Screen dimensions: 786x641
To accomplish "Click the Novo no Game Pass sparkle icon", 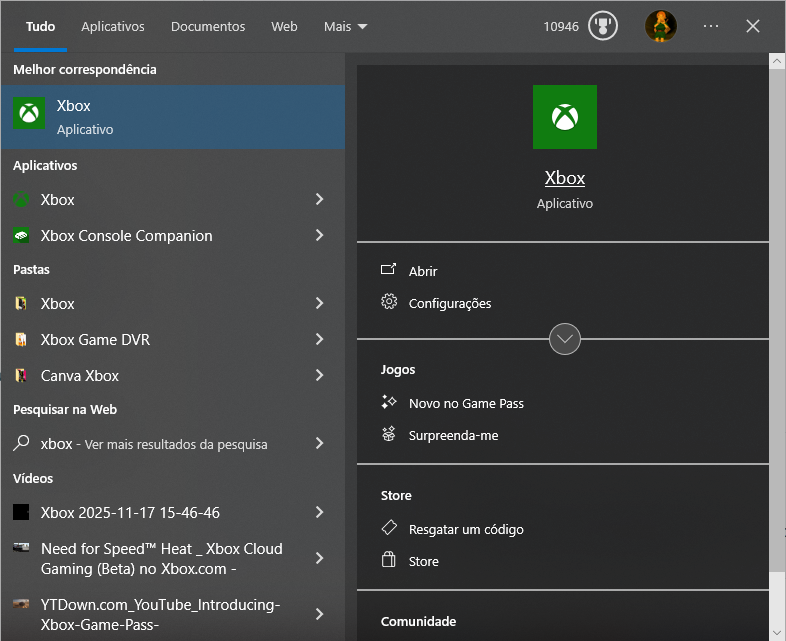I will tap(389, 403).
